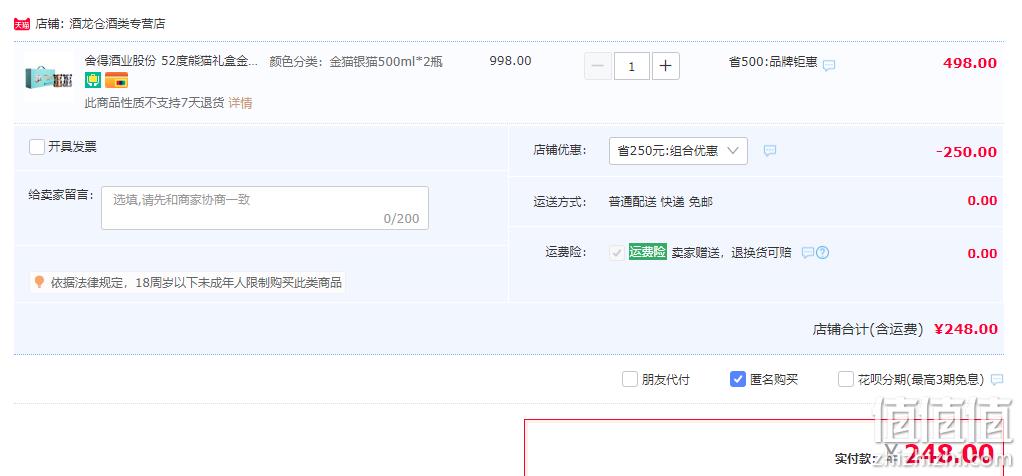
Task: Click the quantity input field showing 1
Action: tap(631, 66)
